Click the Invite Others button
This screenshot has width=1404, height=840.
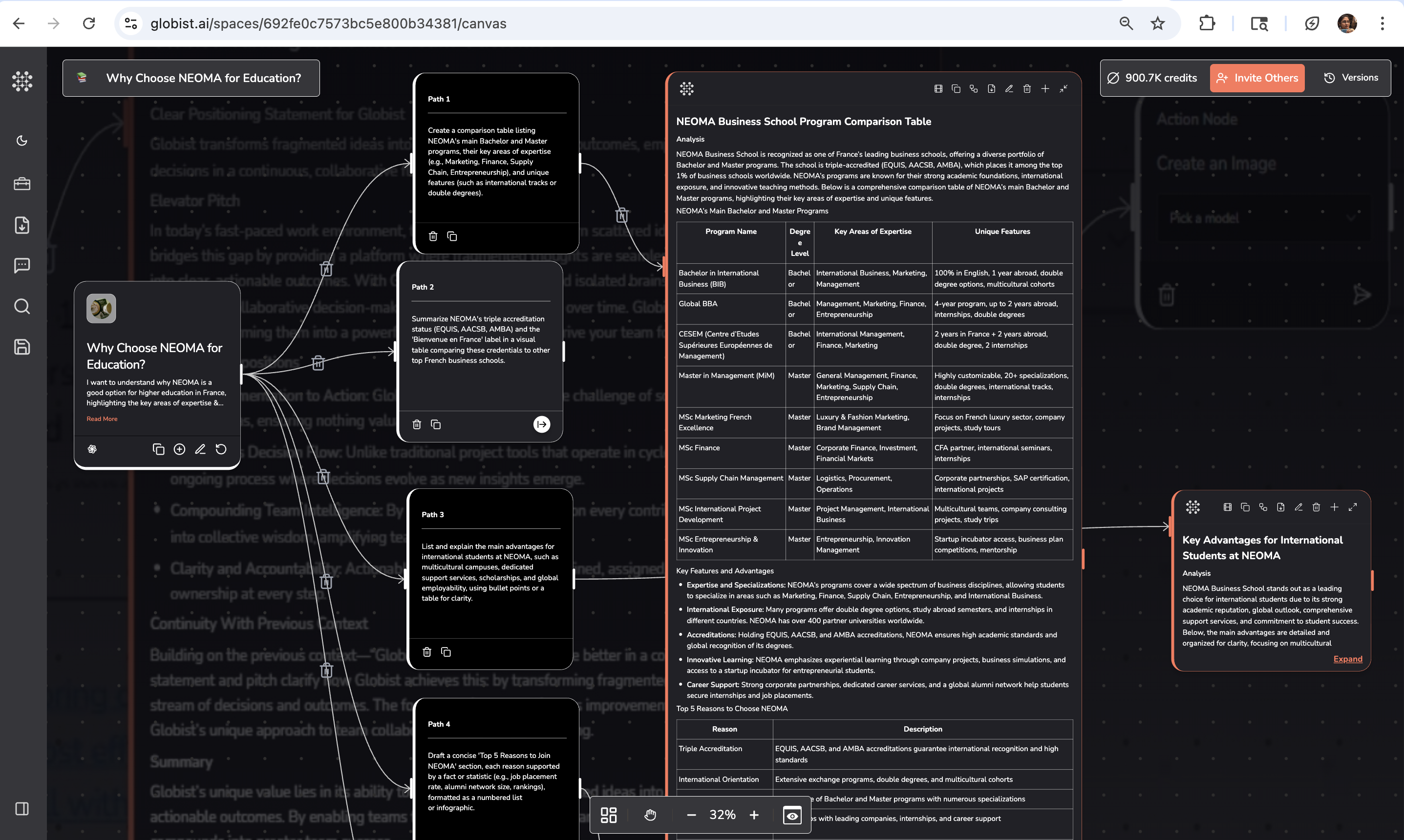pyautogui.click(x=1257, y=78)
